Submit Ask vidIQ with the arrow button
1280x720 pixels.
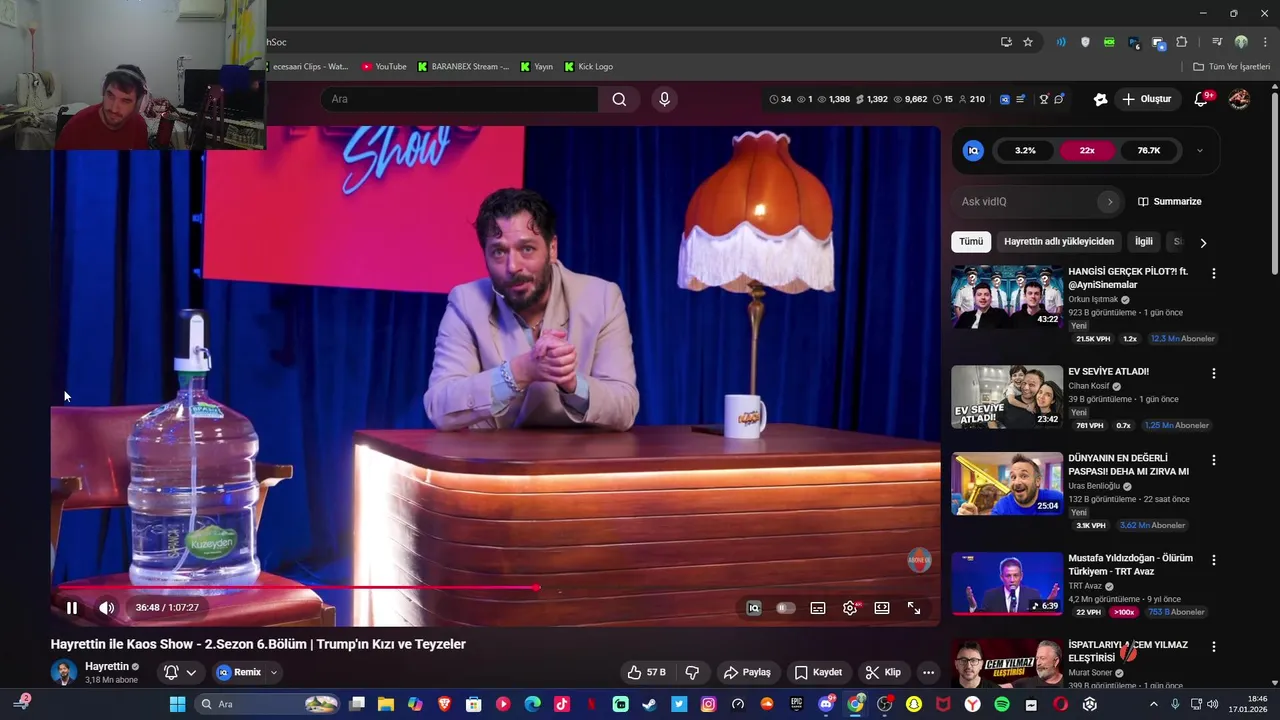tap(1109, 202)
